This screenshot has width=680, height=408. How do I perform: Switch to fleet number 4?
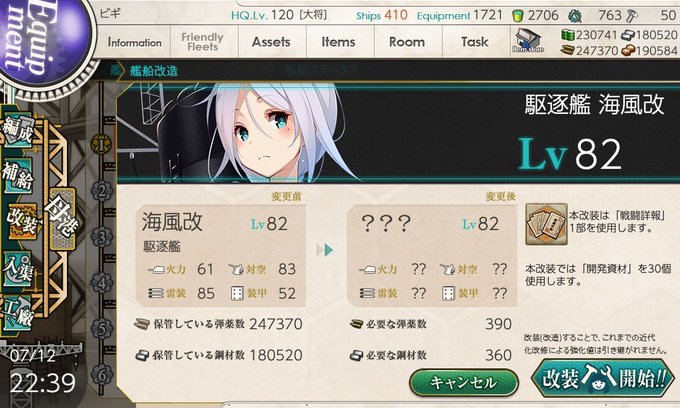(x=102, y=283)
